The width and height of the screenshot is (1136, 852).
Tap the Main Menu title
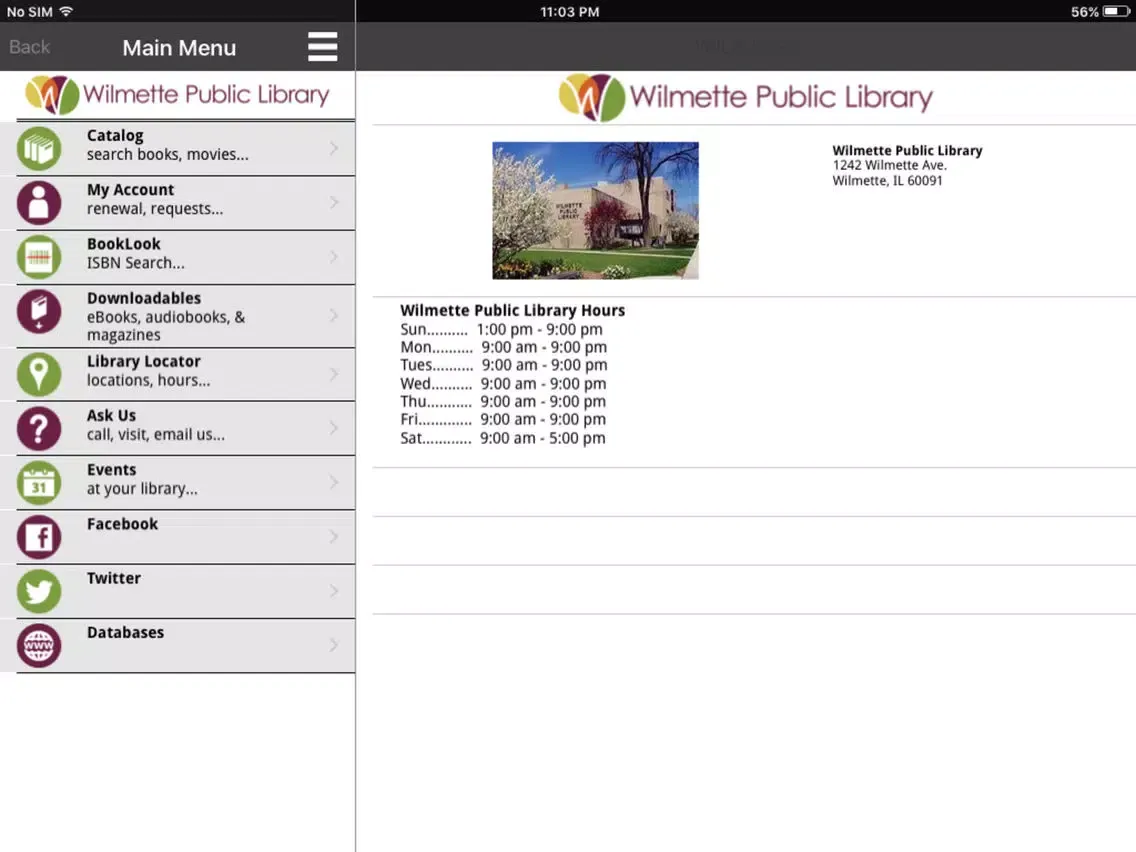click(179, 48)
